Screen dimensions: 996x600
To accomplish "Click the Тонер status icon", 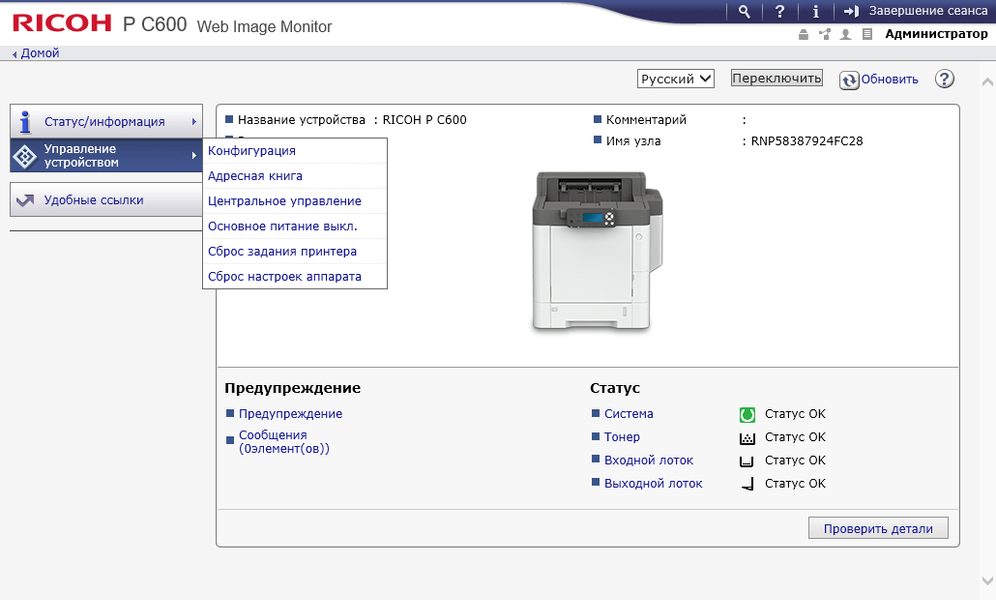I will coord(747,437).
